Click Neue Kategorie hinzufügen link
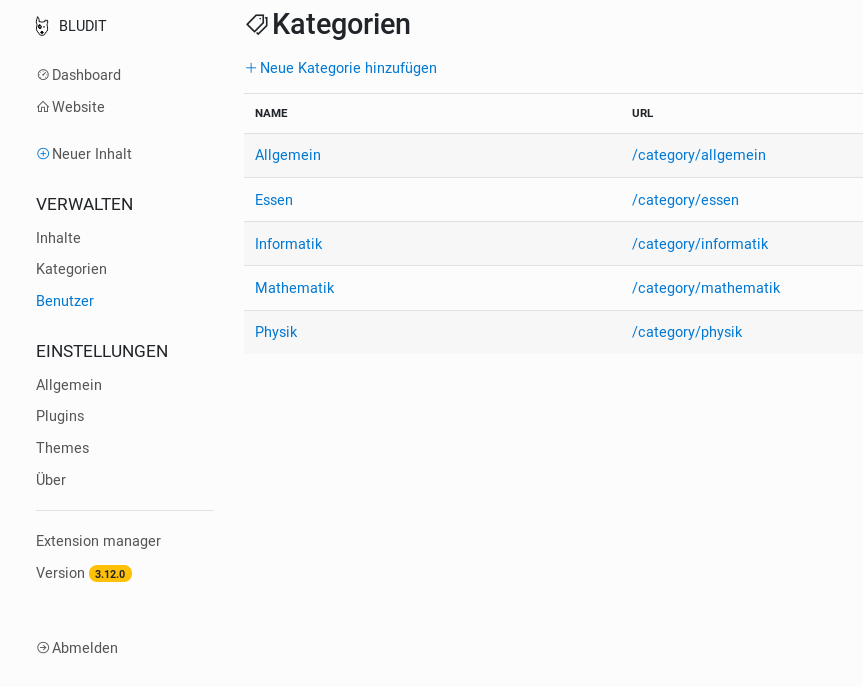 [348, 68]
